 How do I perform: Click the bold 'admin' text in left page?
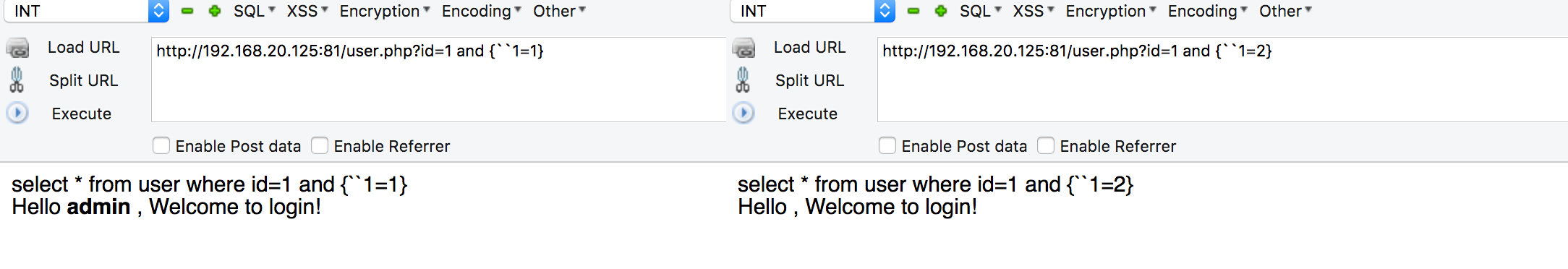click(x=99, y=207)
